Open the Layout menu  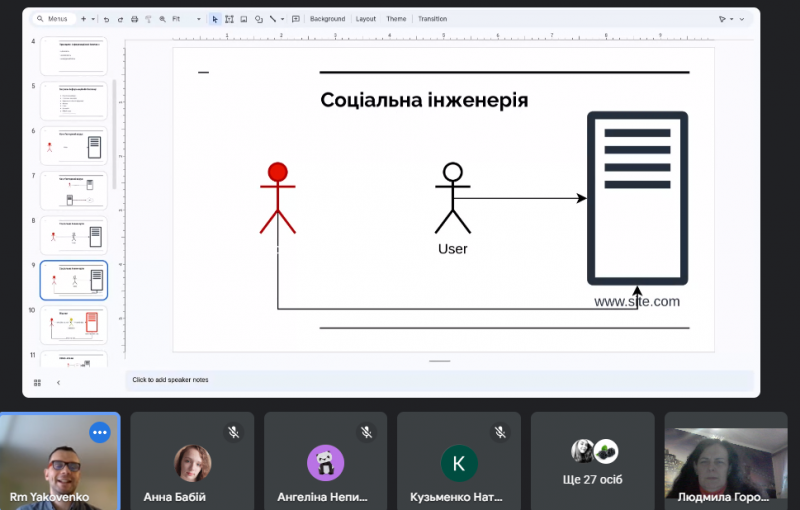coord(365,19)
